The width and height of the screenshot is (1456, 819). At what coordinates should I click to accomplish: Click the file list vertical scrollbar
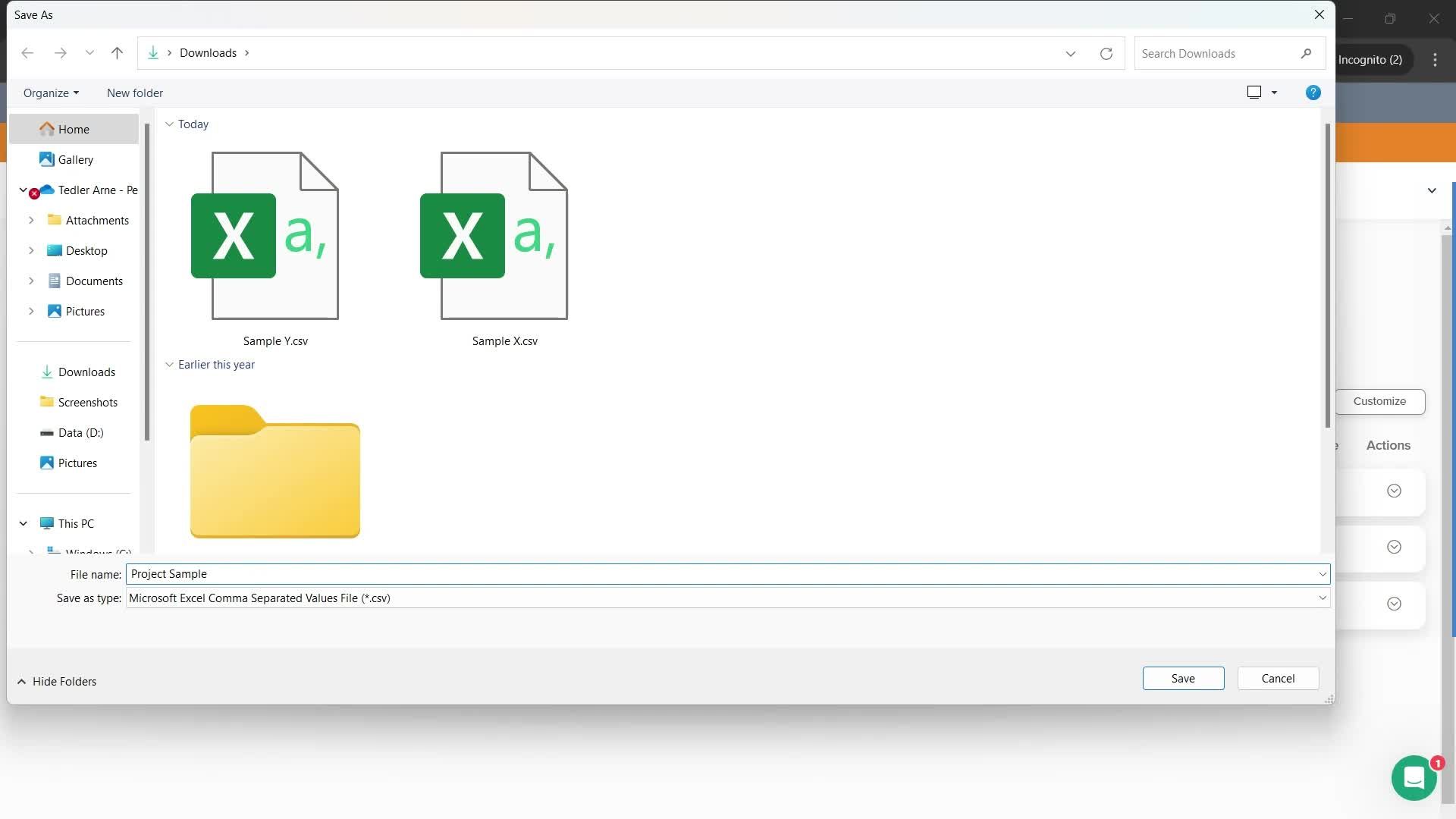[1327, 275]
